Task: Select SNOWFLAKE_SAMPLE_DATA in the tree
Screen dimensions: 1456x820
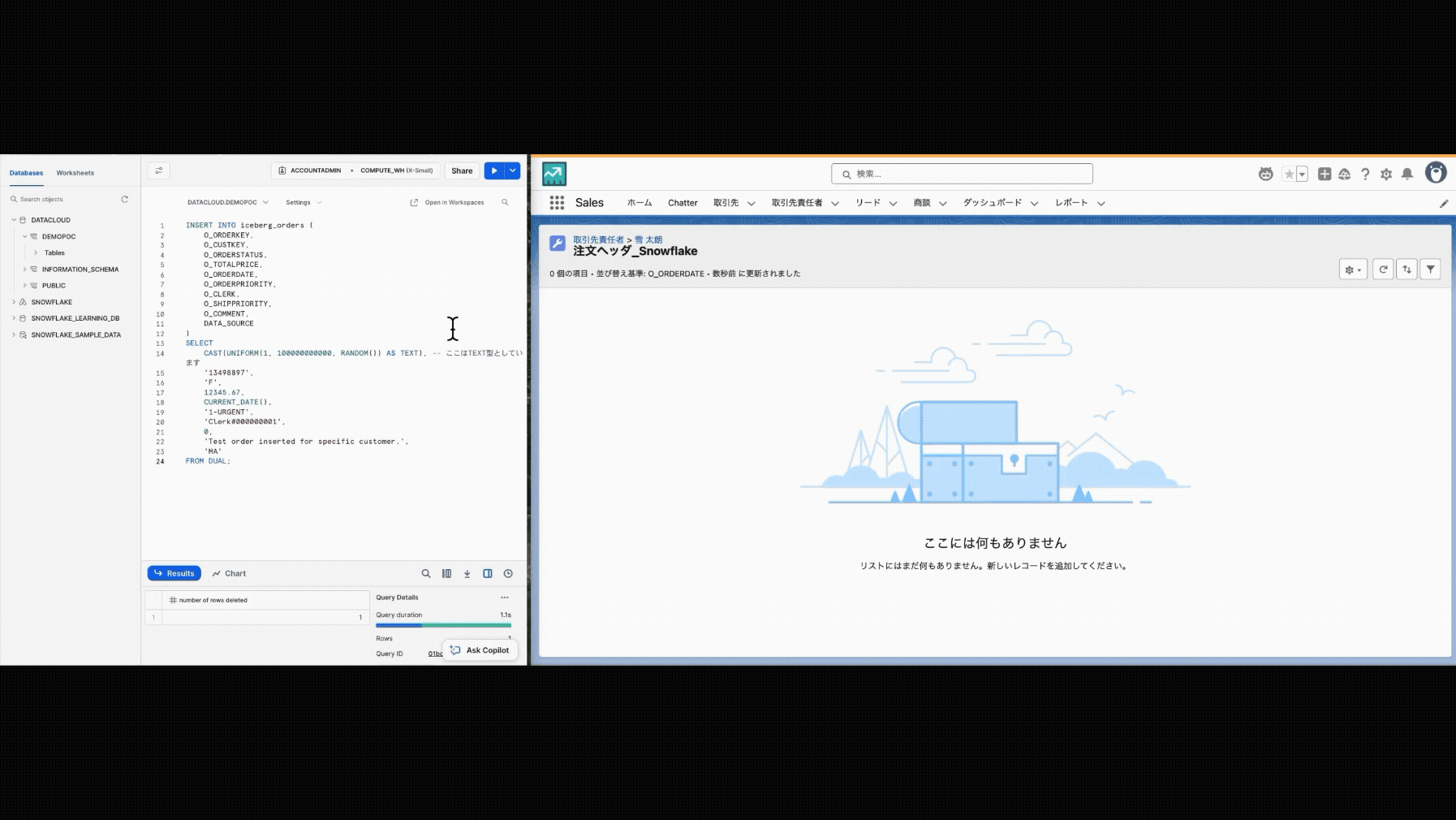Action: [76, 334]
